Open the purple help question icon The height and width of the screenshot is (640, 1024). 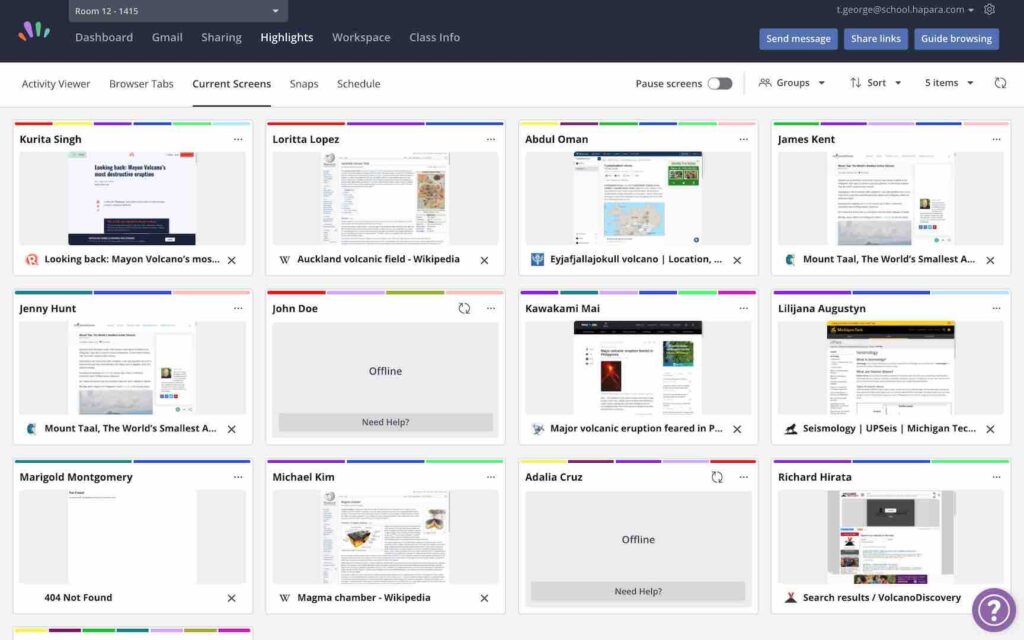pos(993,609)
